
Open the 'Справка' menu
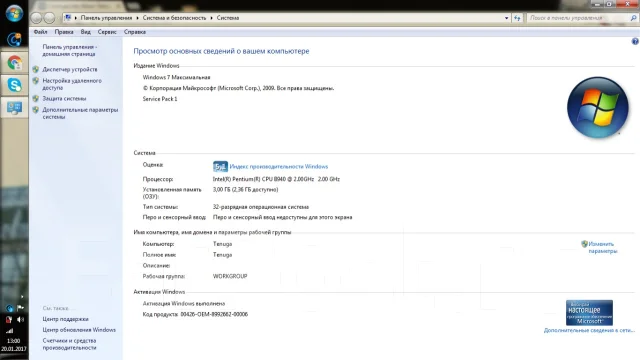[135, 32]
